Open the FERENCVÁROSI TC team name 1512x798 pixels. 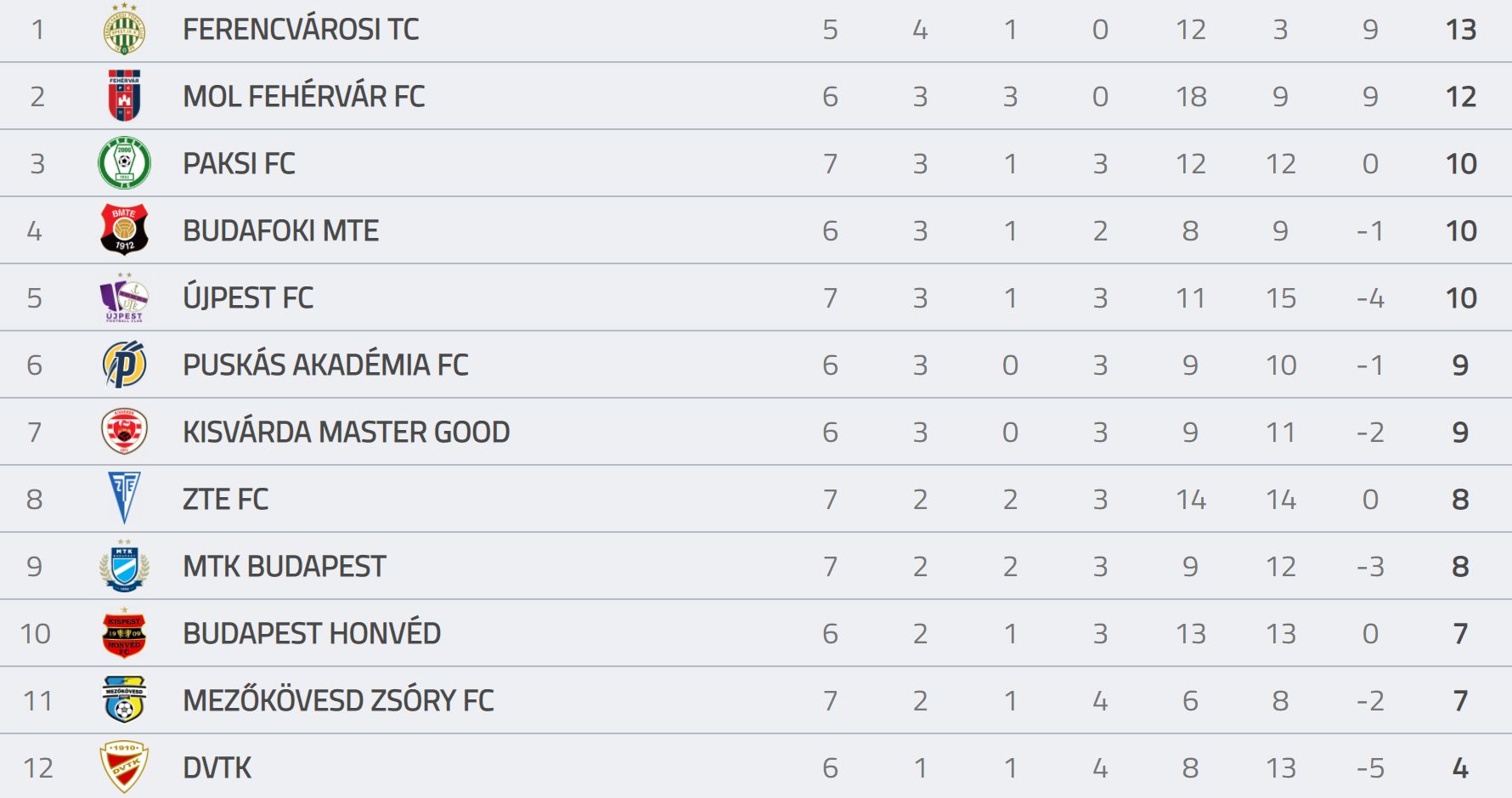pyautogui.click(x=301, y=30)
